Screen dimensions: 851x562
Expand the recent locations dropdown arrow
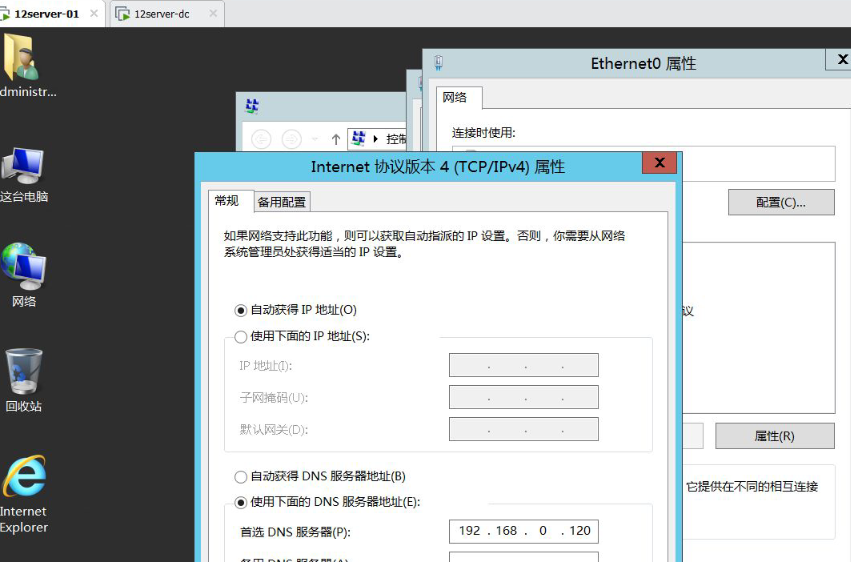315,139
